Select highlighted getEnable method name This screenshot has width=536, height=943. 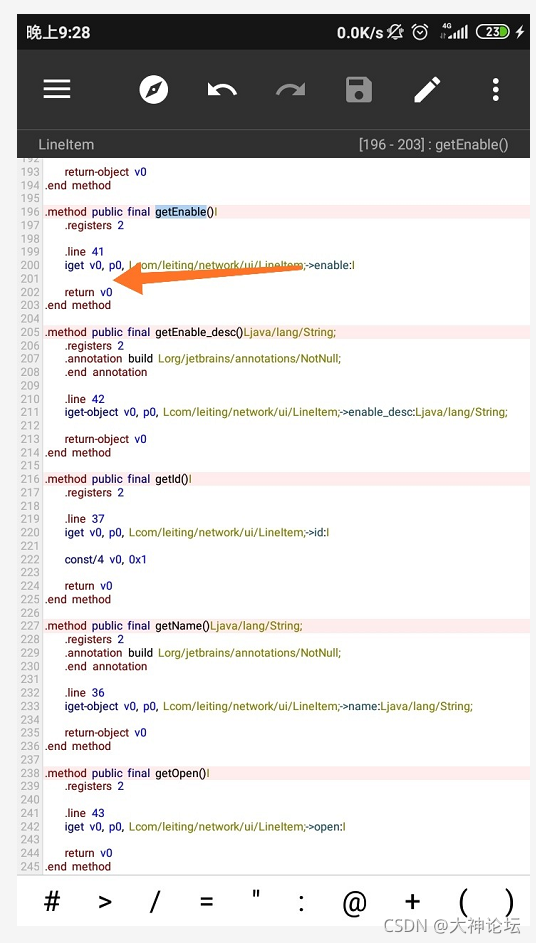[180, 212]
